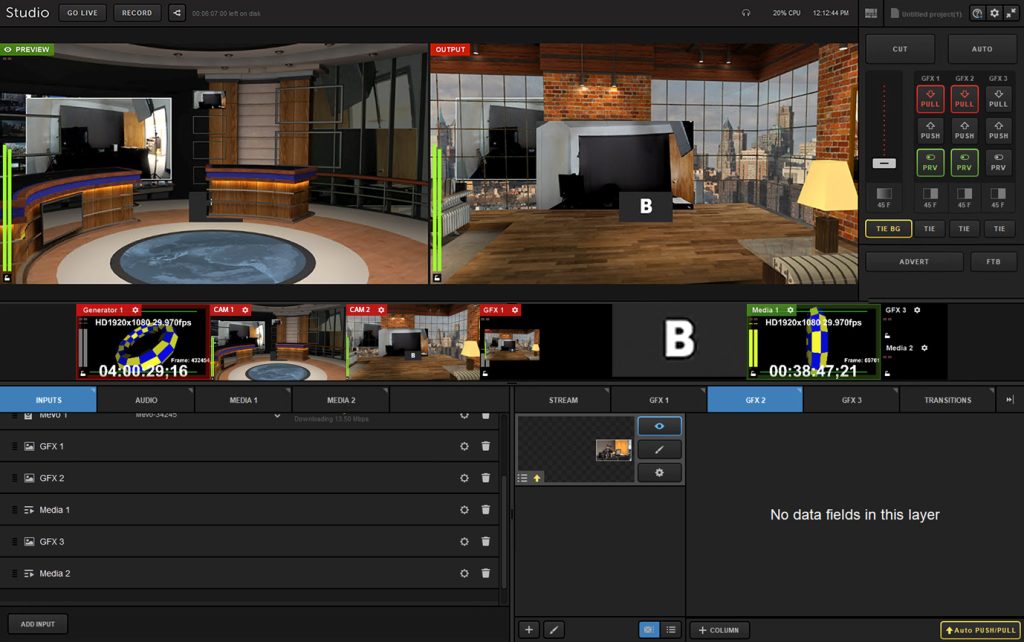Screen dimensions: 1024x642
Task: Switch to the AUDIO tab
Action: (146, 400)
